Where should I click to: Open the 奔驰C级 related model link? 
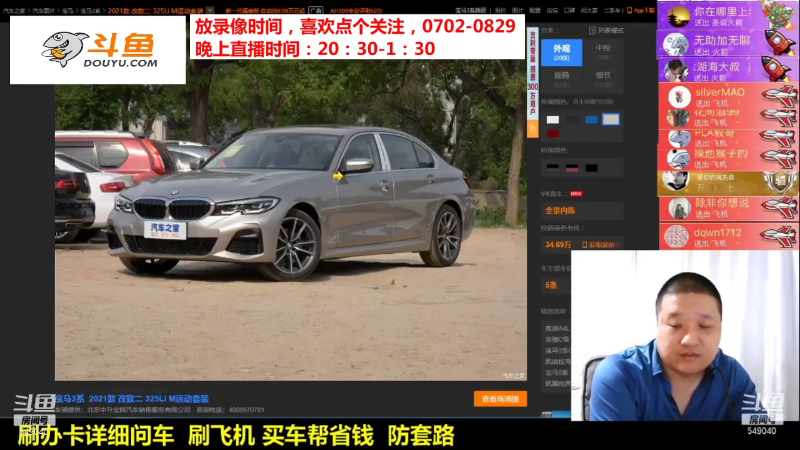pos(557,339)
